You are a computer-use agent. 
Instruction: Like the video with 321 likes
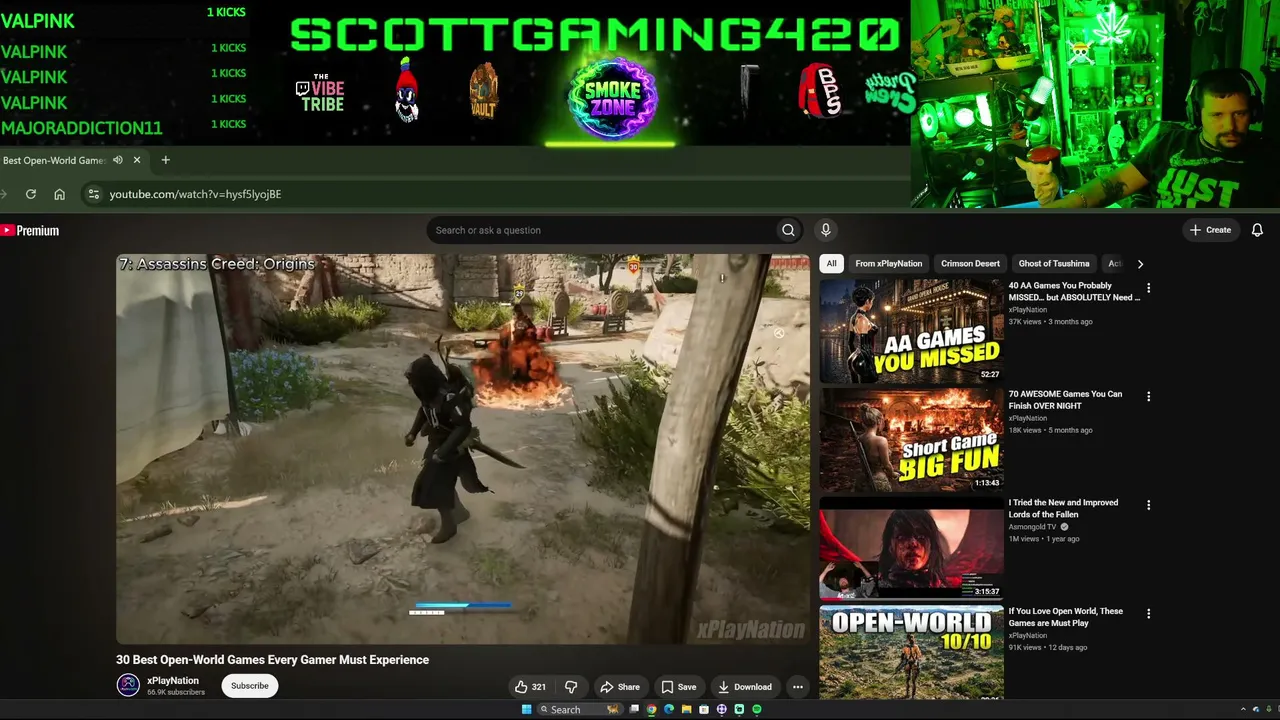[530, 687]
